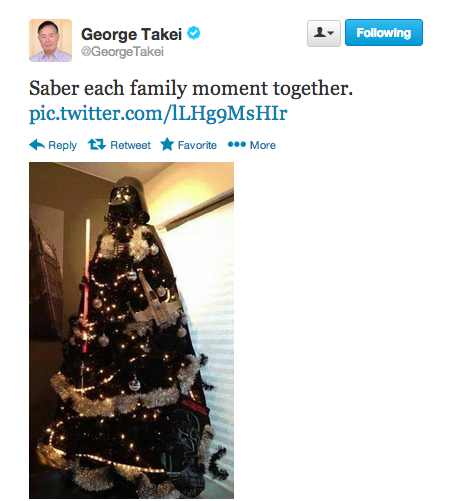The height and width of the screenshot is (501, 451).
Task: Open the pic.twitter.com/lLHg9MsHIr link
Action: point(158,114)
